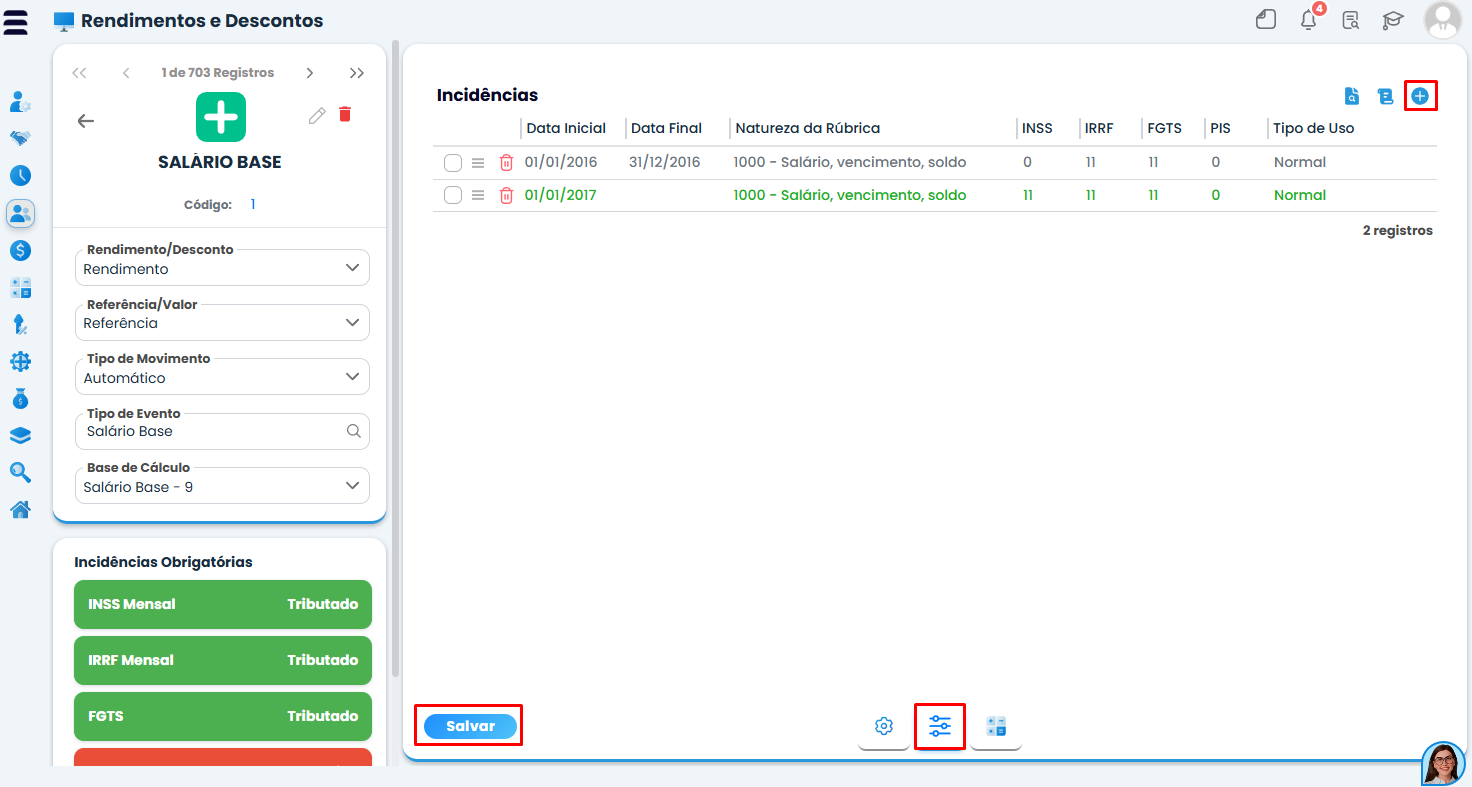Open the notifications bell with 4 badge

click(1309, 20)
